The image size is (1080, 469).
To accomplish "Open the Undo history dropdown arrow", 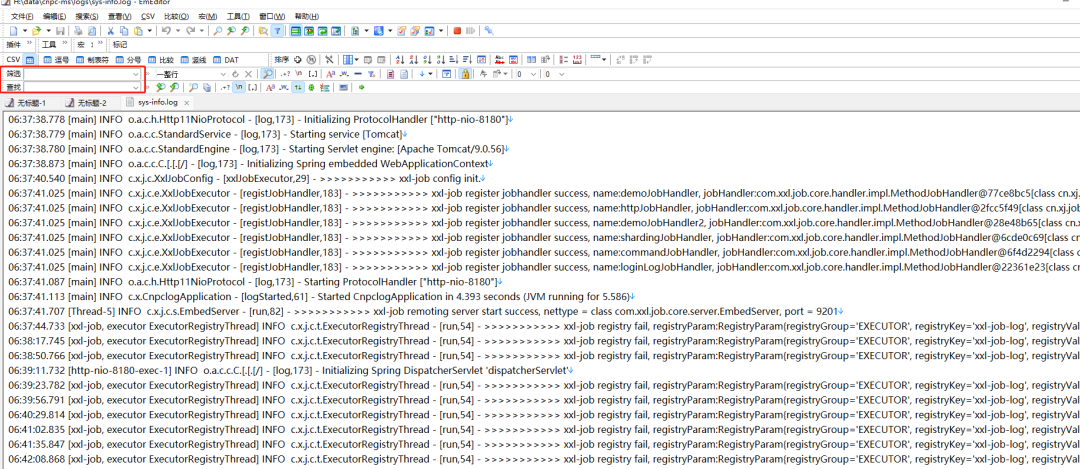I will click(x=178, y=30).
